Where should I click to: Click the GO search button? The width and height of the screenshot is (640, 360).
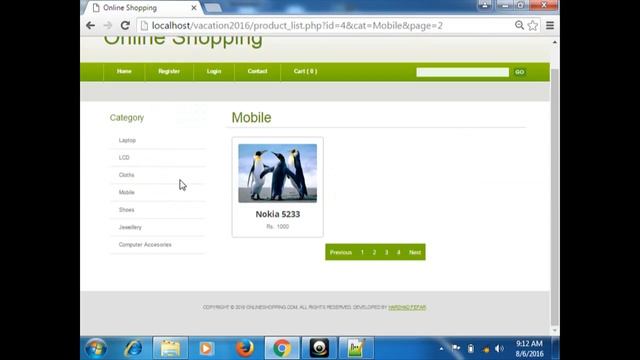pos(519,72)
